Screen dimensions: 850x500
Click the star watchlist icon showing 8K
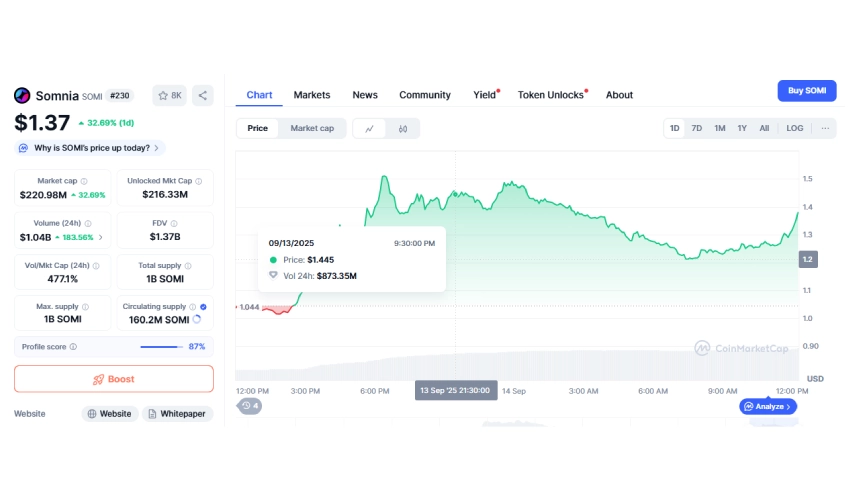pyautogui.click(x=169, y=95)
